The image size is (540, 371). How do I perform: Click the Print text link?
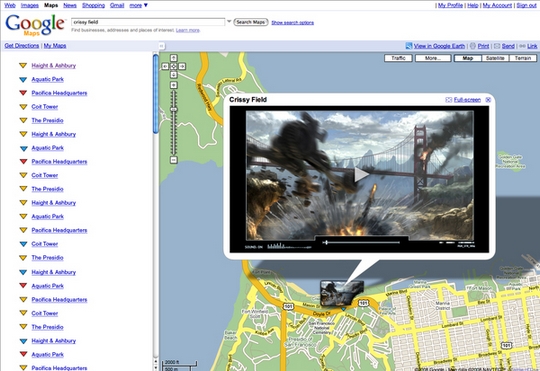[483, 46]
